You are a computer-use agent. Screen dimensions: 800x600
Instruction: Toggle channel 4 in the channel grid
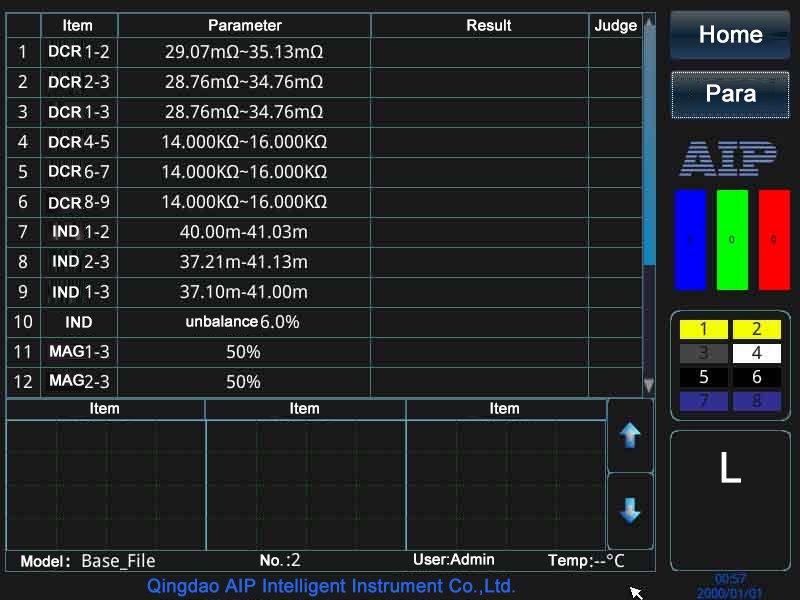(x=756, y=352)
